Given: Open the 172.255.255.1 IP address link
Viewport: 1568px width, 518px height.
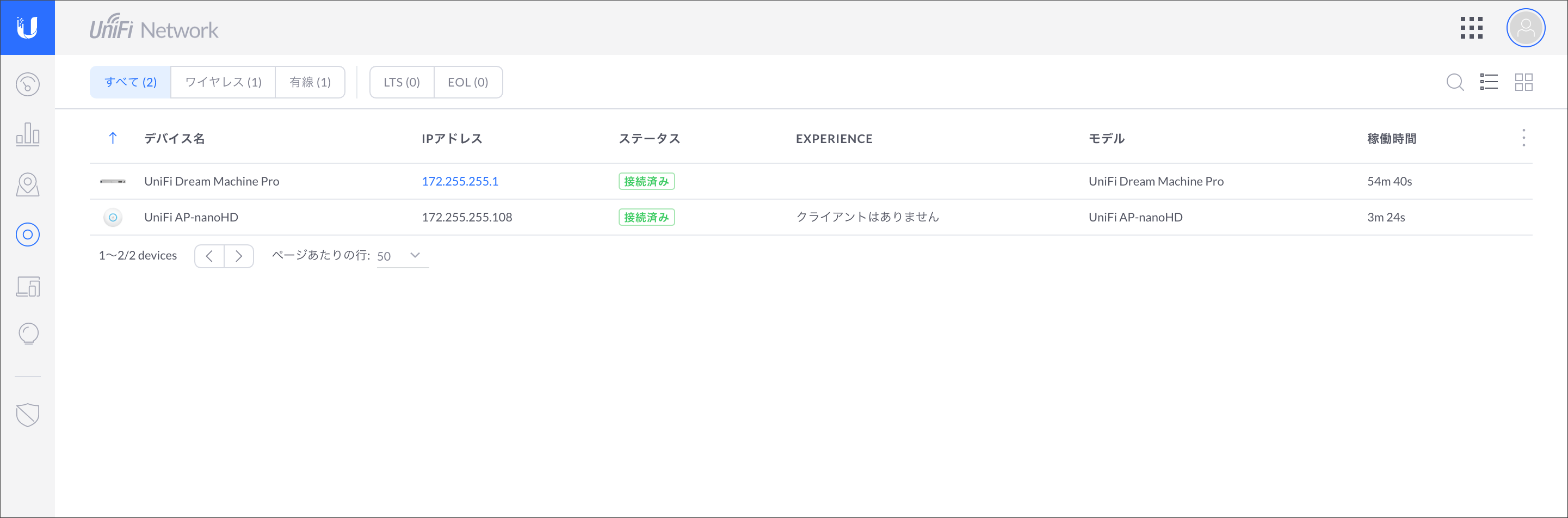Looking at the screenshot, I should [x=460, y=181].
